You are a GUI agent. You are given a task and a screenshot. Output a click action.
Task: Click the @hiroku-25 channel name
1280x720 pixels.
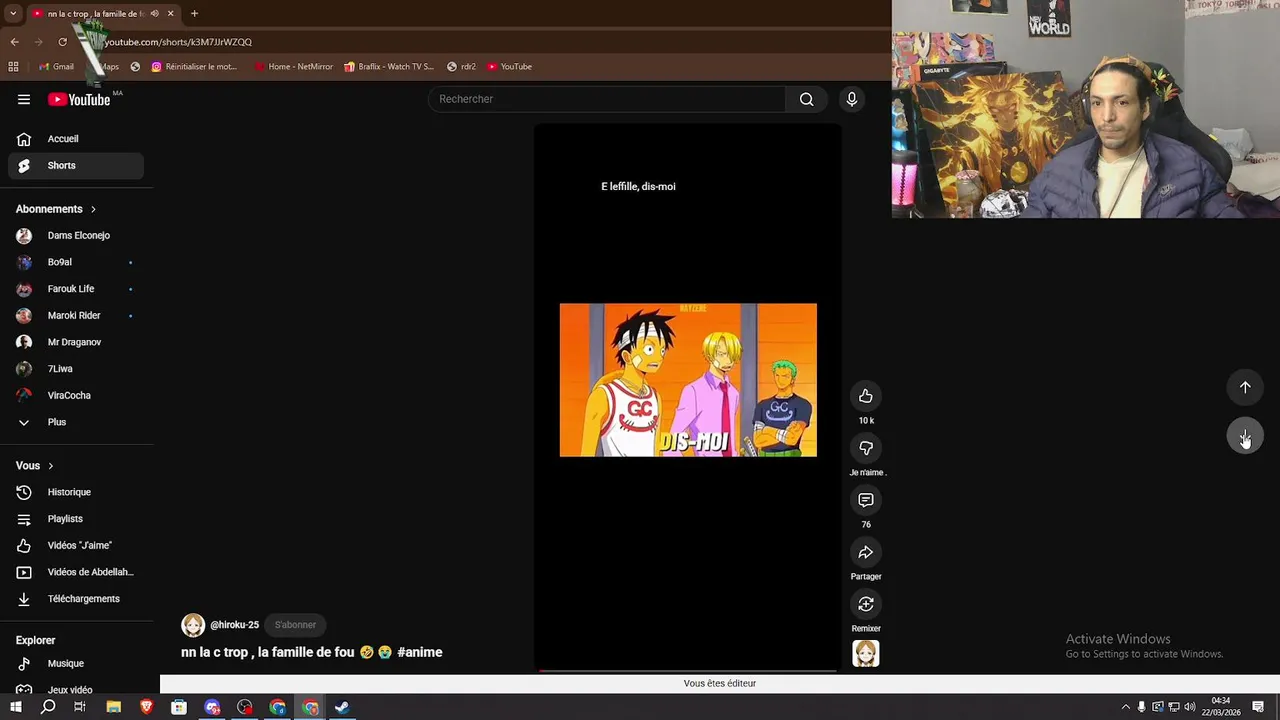pos(234,625)
